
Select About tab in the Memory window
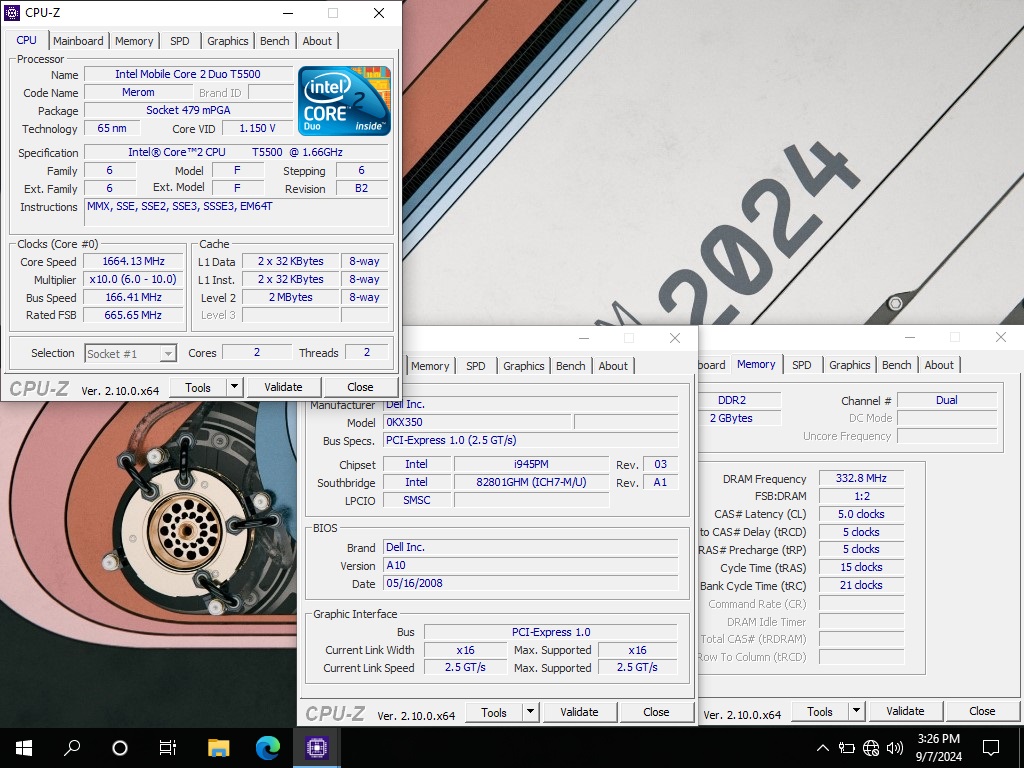click(939, 365)
